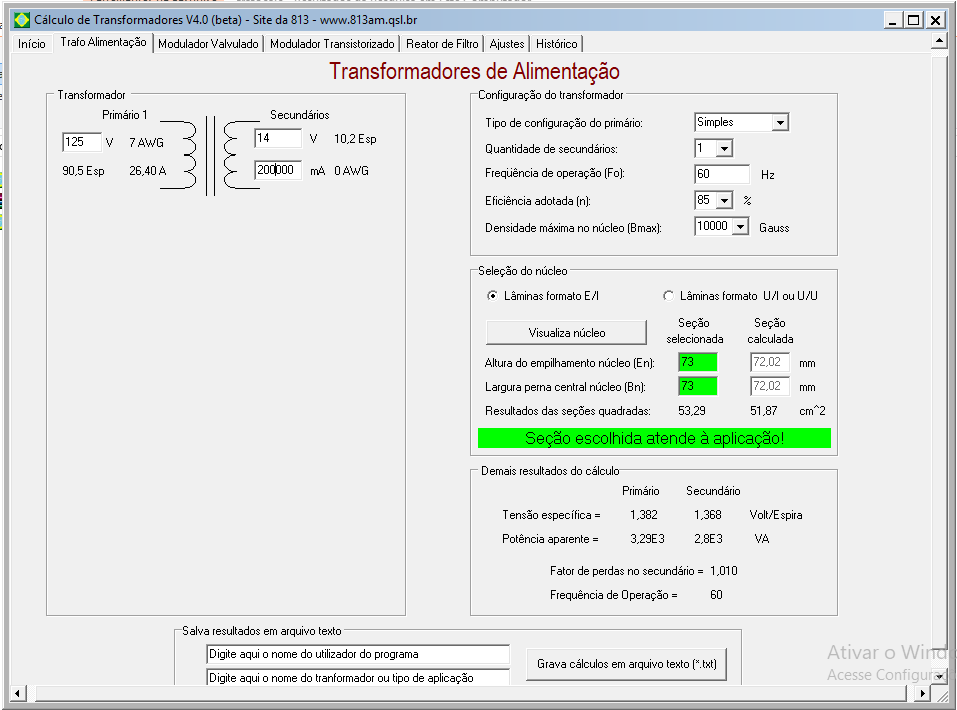This screenshot has width=957, height=710.
Task: Click 26,40 A primary current text
Action: coord(148,171)
